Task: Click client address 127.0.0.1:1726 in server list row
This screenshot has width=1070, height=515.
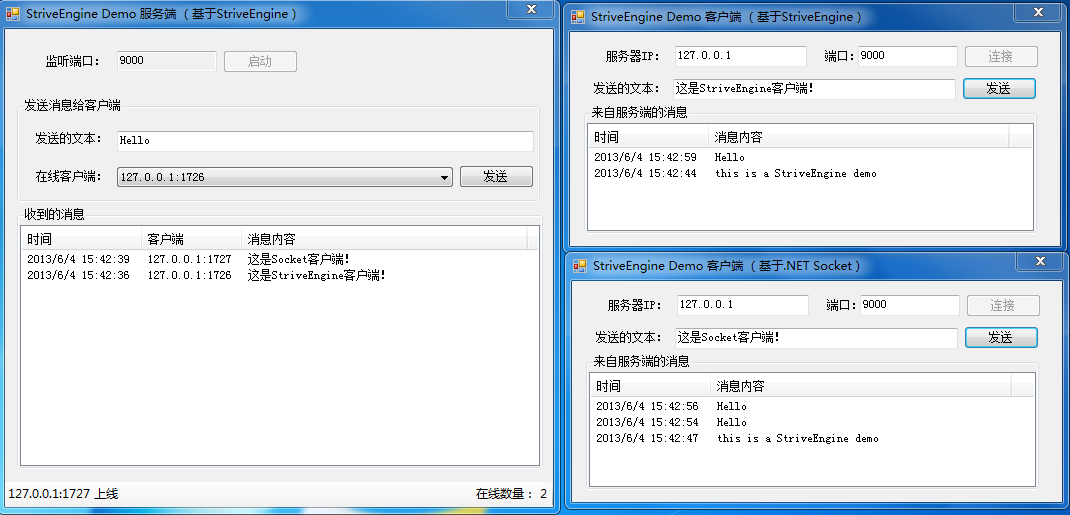Action: point(189,276)
